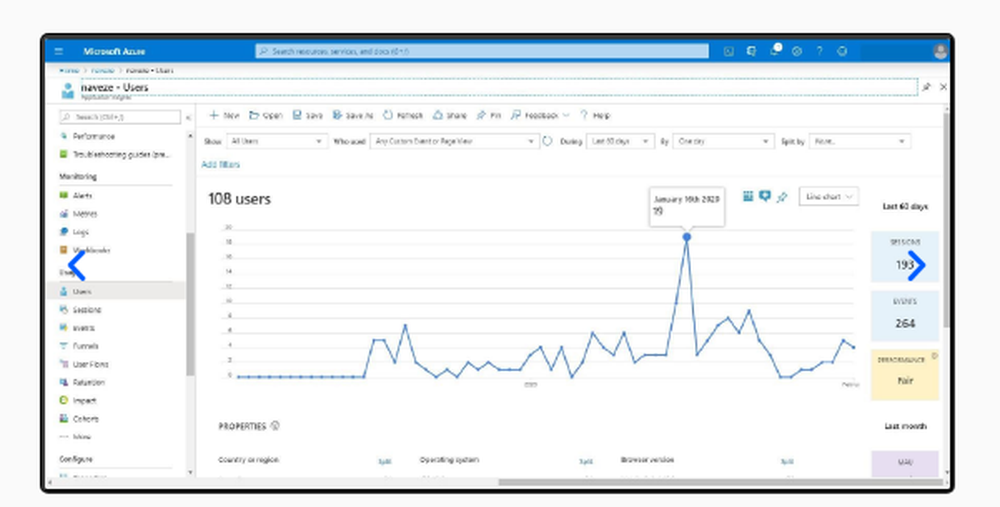Open the Who used events dropdown
Viewport: 1000px width, 507px height.
[454, 142]
